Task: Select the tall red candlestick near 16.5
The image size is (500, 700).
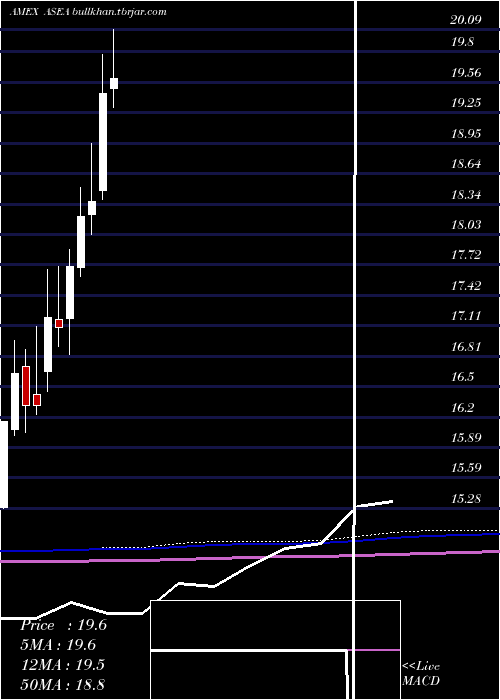Action: [26, 386]
